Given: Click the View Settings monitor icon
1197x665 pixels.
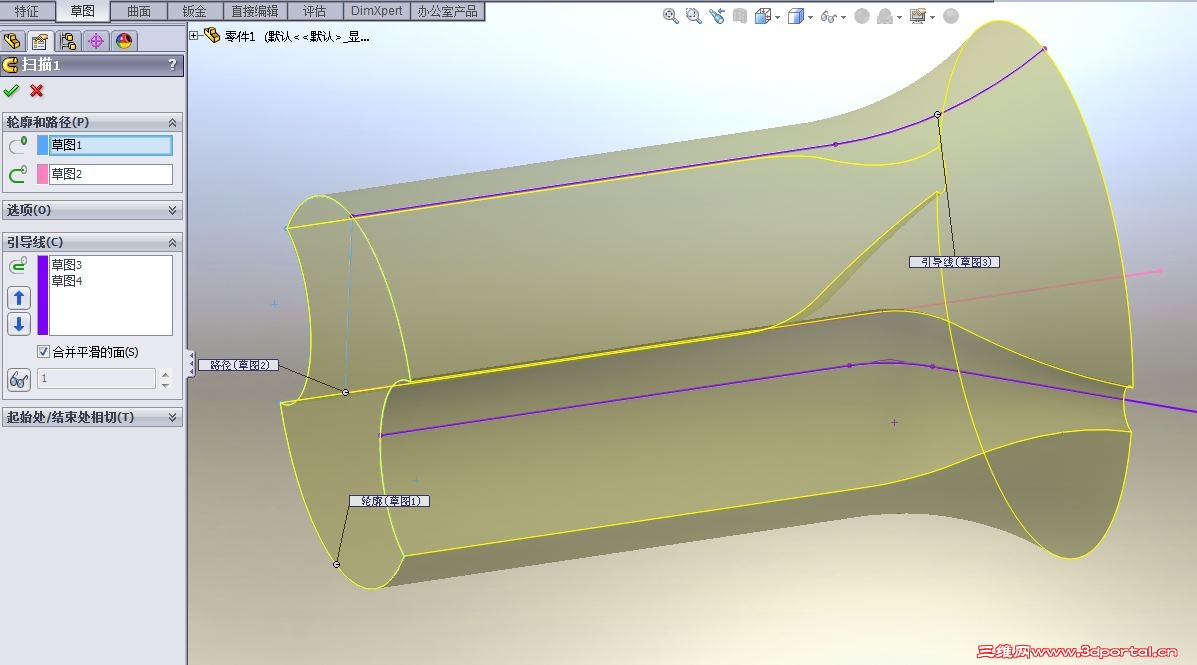Looking at the screenshot, I should click(918, 16).
